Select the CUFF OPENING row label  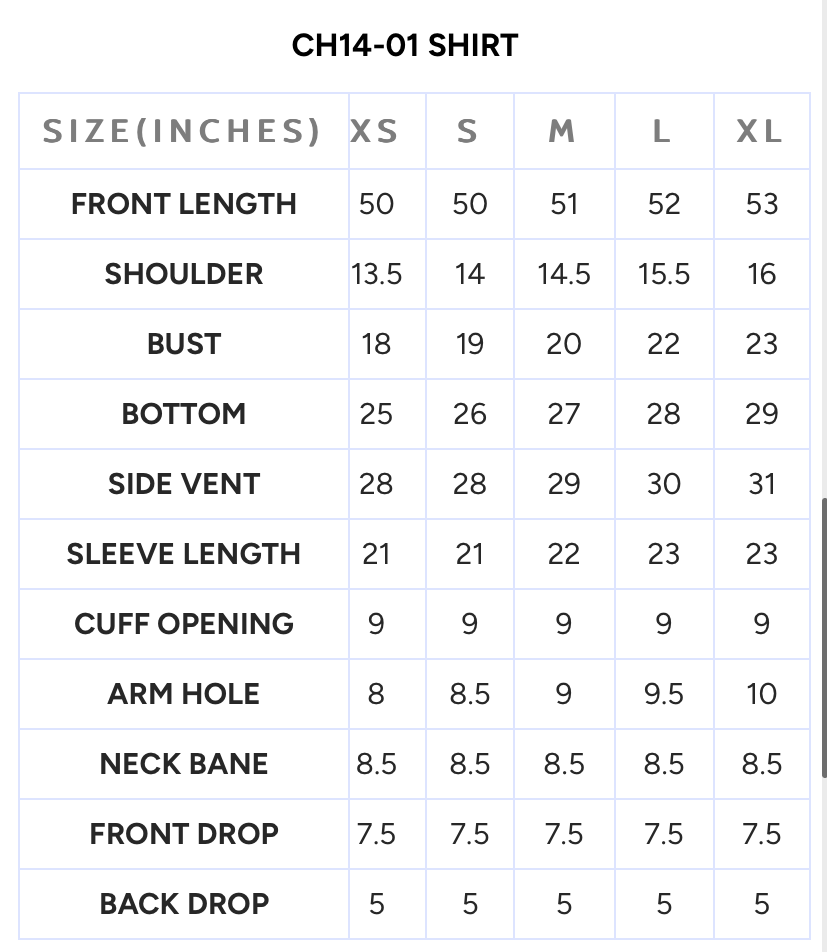pos(184,624)
